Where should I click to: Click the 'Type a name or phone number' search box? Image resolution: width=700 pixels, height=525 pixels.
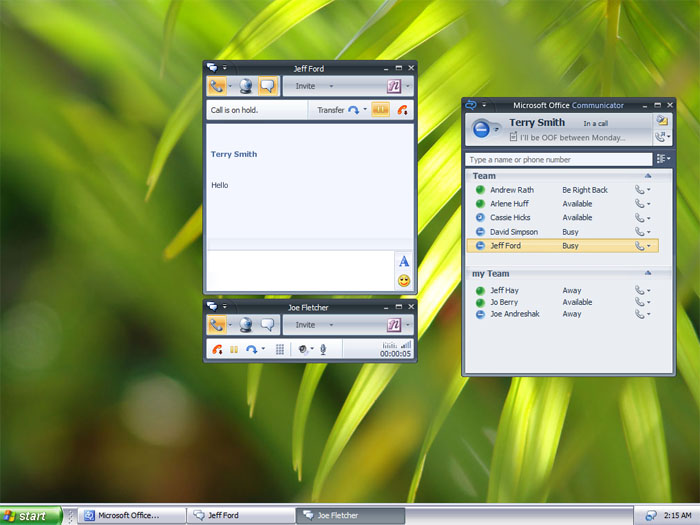pos(559,160)
